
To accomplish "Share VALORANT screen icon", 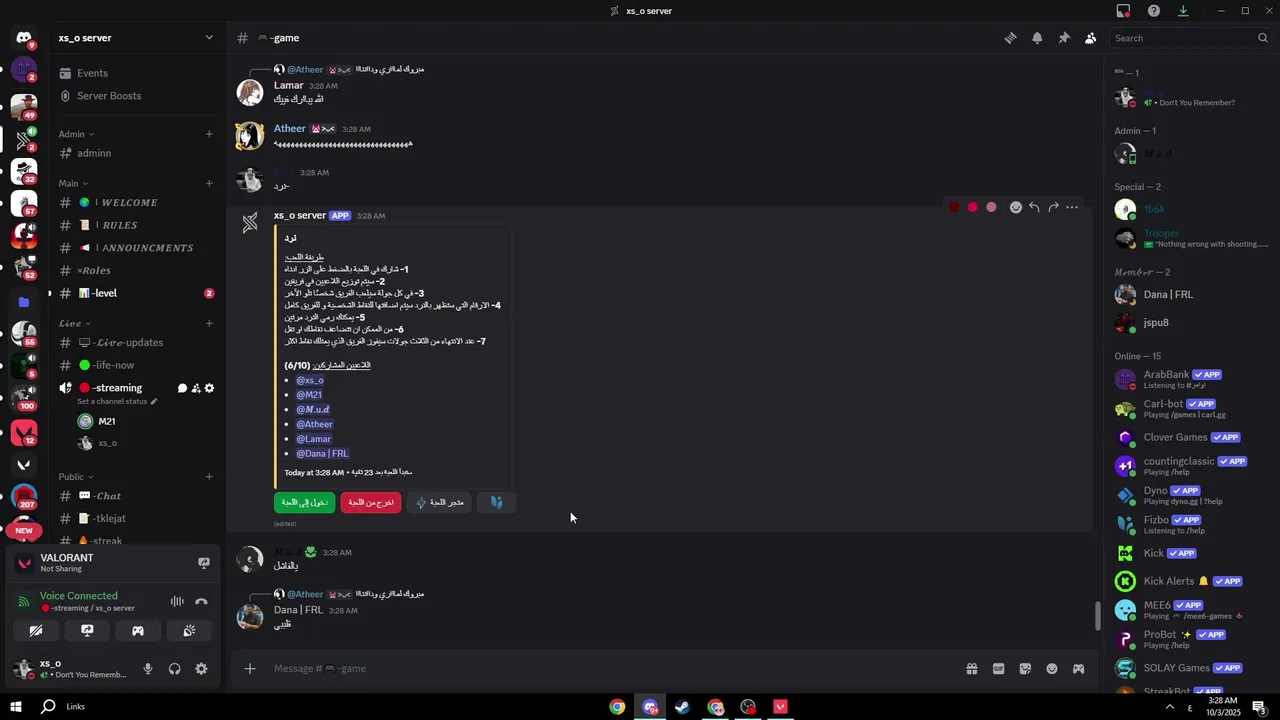I will pyautogui.click(x=204, y=563).
